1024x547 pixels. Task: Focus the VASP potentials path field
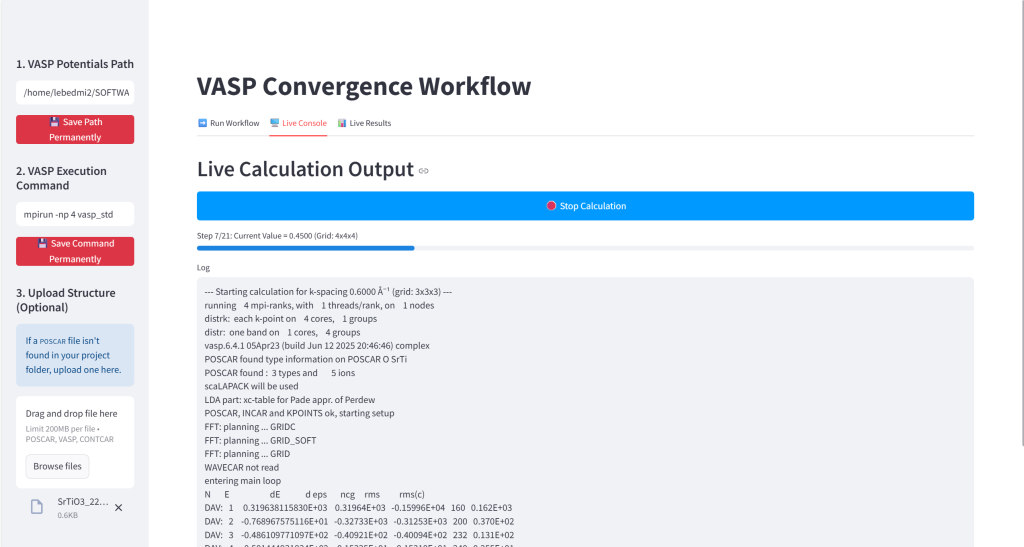point(75,93)
